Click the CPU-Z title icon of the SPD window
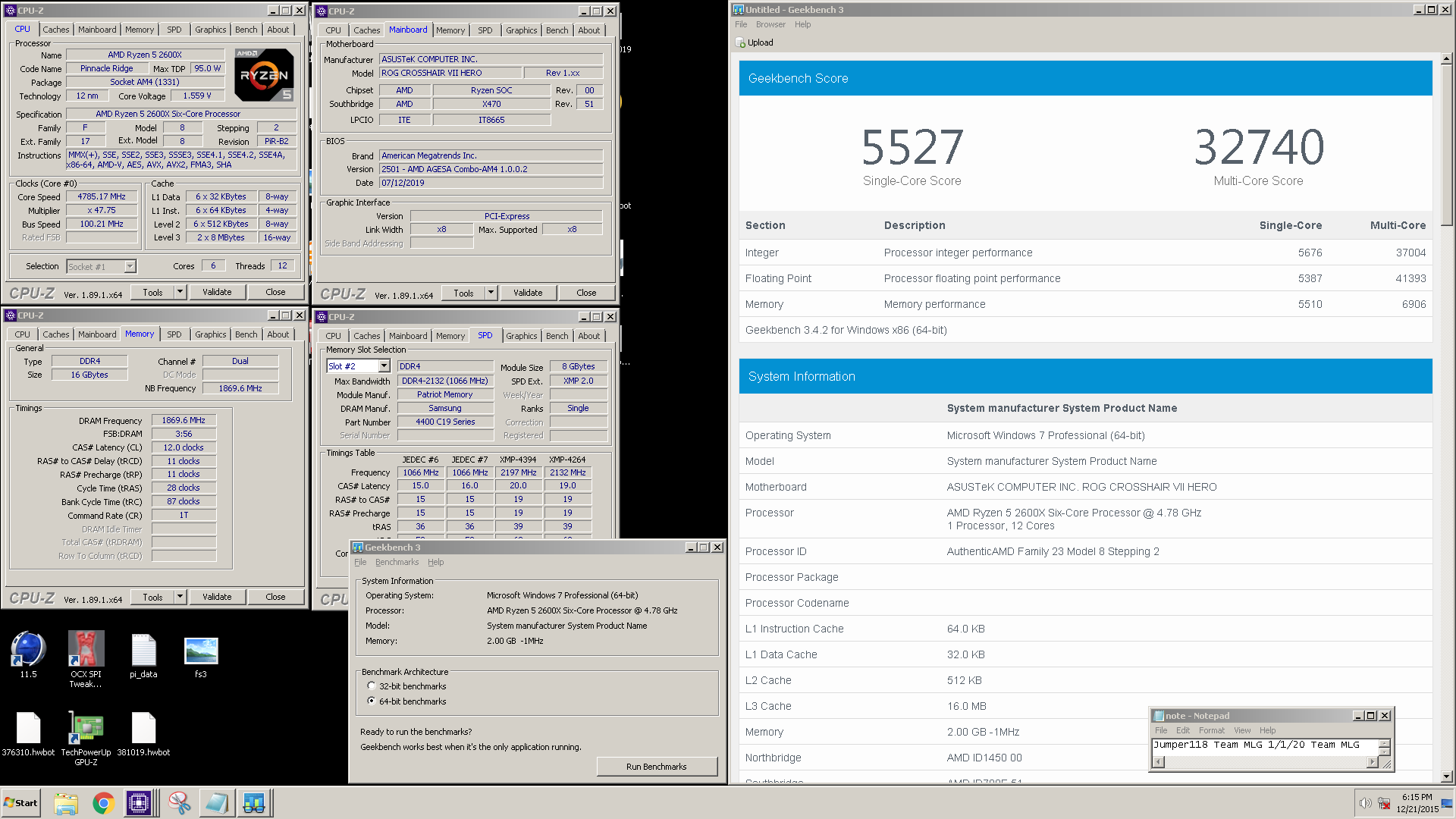The image size is (1456, 819). (322, 317)
